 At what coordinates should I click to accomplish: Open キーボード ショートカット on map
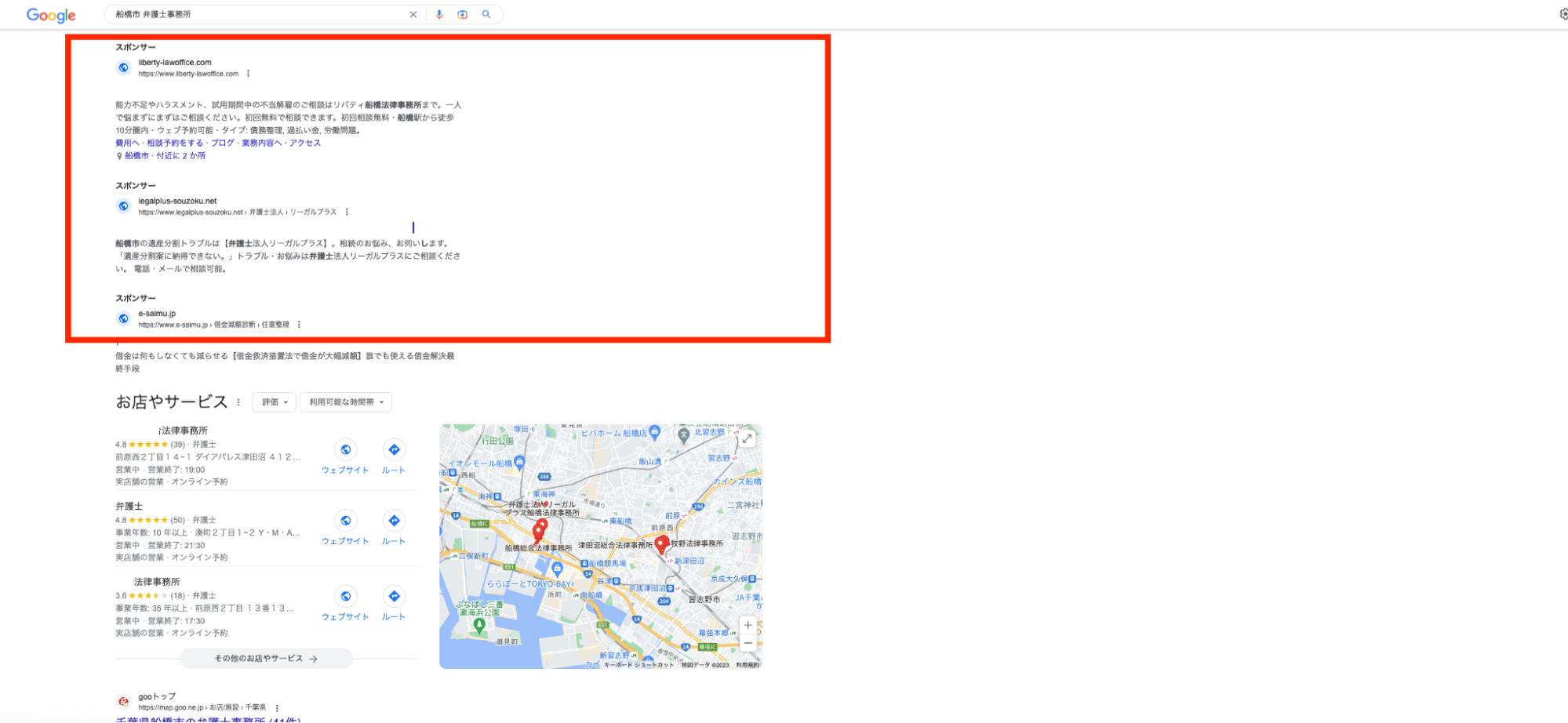(x=638, y=665)
